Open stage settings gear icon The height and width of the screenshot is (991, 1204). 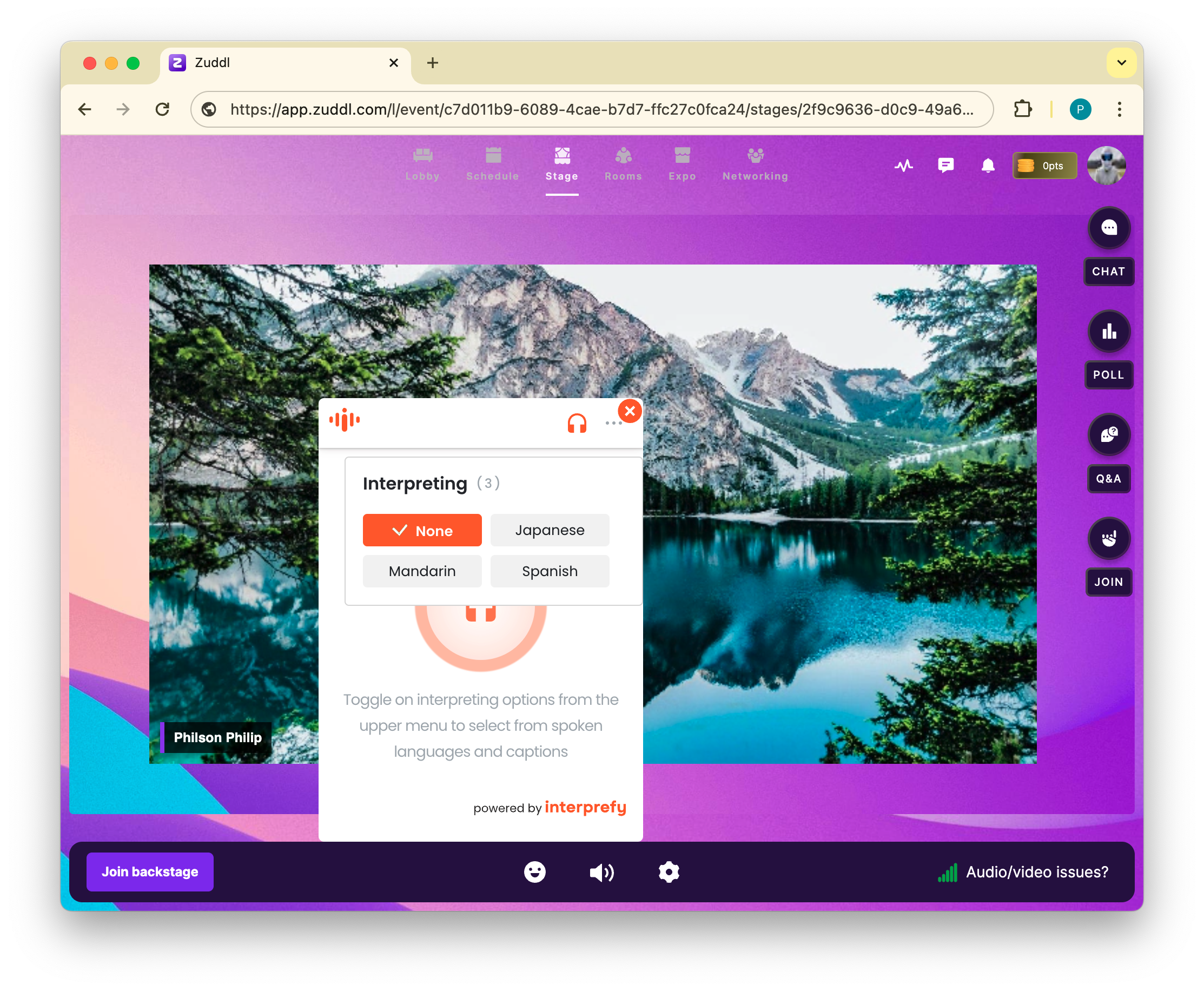pos(669,871)
